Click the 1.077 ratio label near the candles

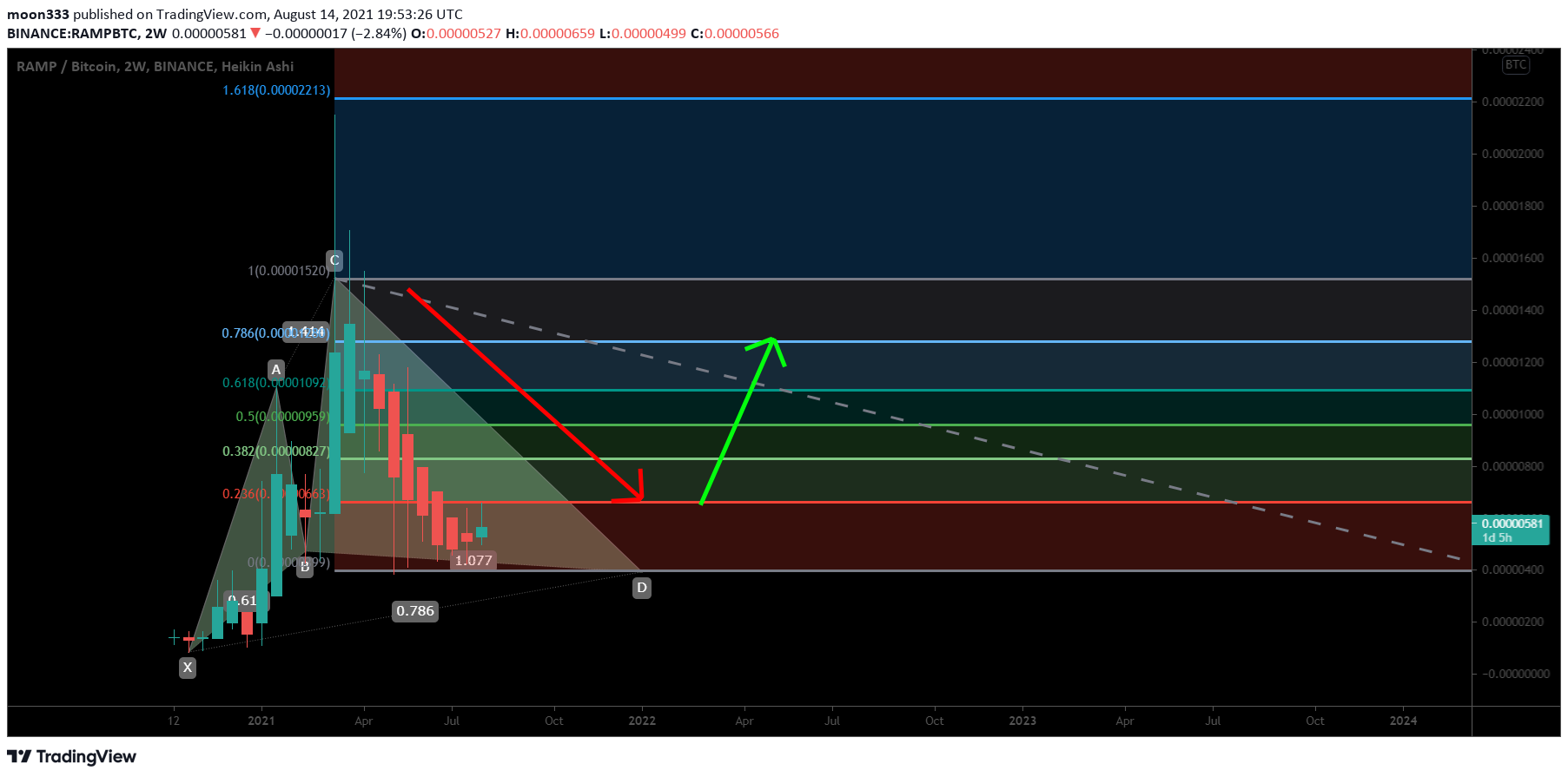(473, 560)
